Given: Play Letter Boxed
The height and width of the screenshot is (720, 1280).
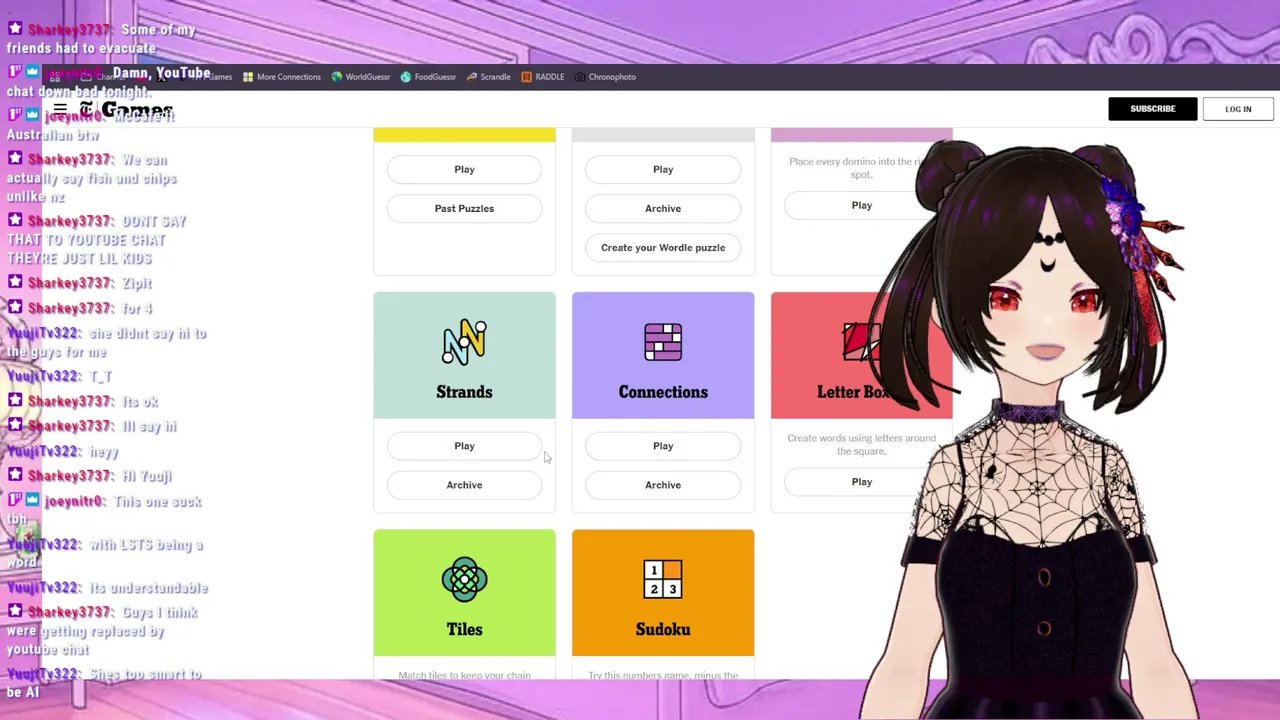Looking at the screenshot, I should [861, 482].
